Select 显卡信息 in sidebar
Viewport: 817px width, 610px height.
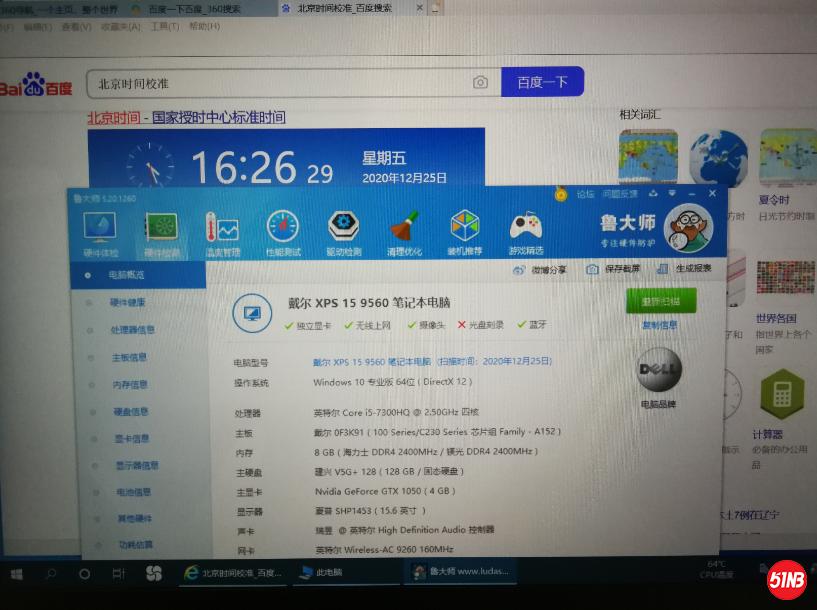click(x=132, y=439)
